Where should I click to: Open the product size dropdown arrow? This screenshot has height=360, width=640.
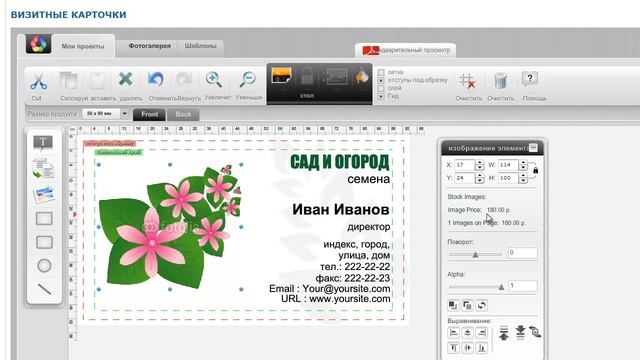click(124, 114)
